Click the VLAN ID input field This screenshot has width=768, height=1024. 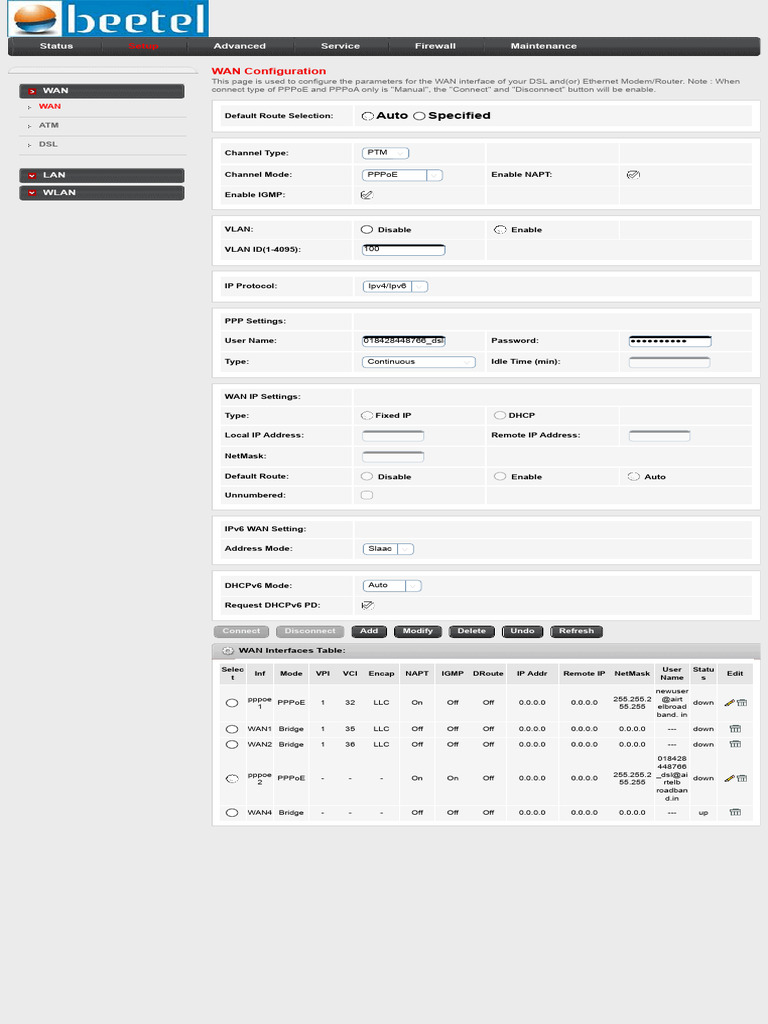(404, 249)
